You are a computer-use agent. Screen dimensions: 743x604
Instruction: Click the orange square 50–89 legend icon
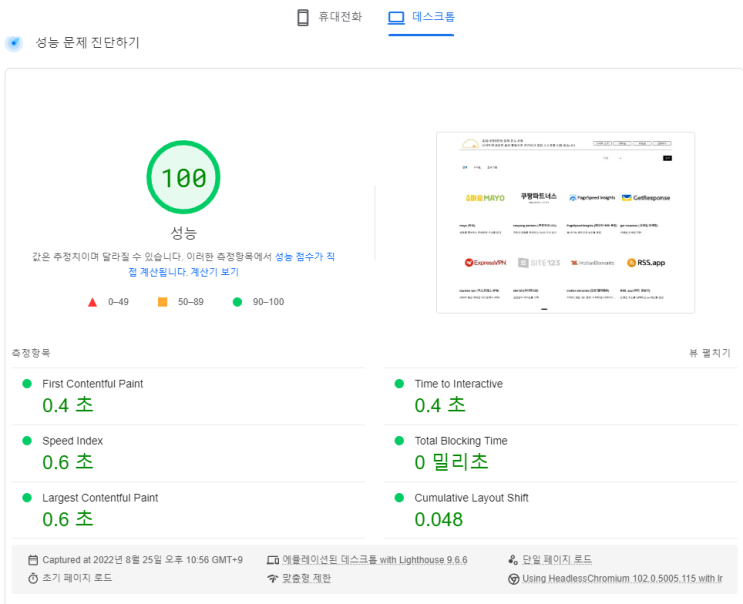point(162,302)
